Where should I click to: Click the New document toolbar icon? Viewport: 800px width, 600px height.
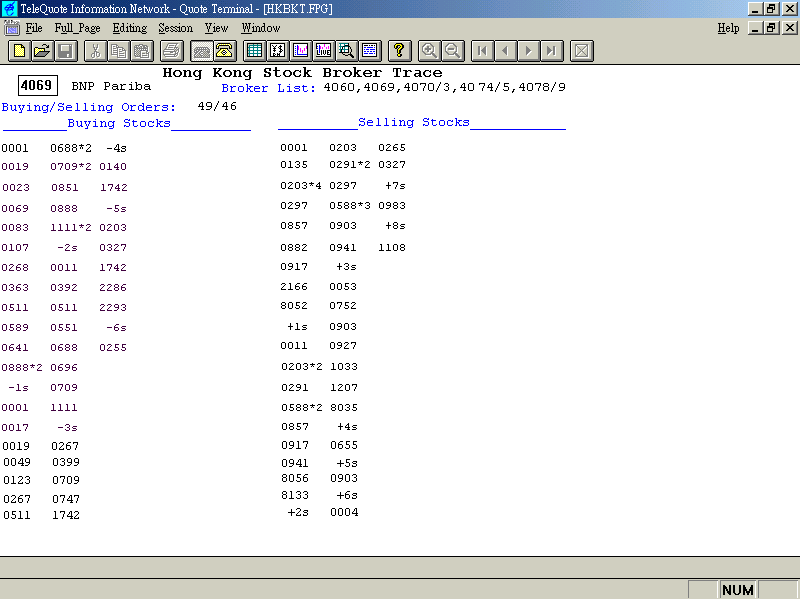19,51
